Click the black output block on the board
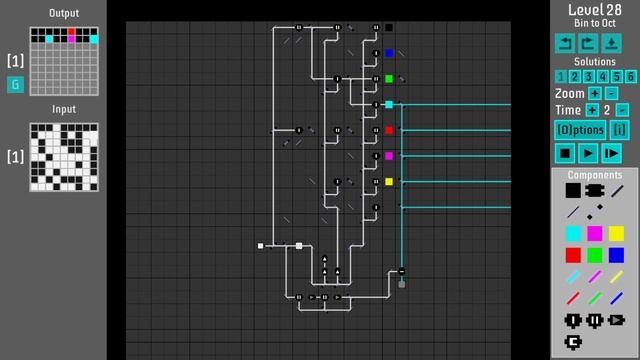 click(389, 27)
